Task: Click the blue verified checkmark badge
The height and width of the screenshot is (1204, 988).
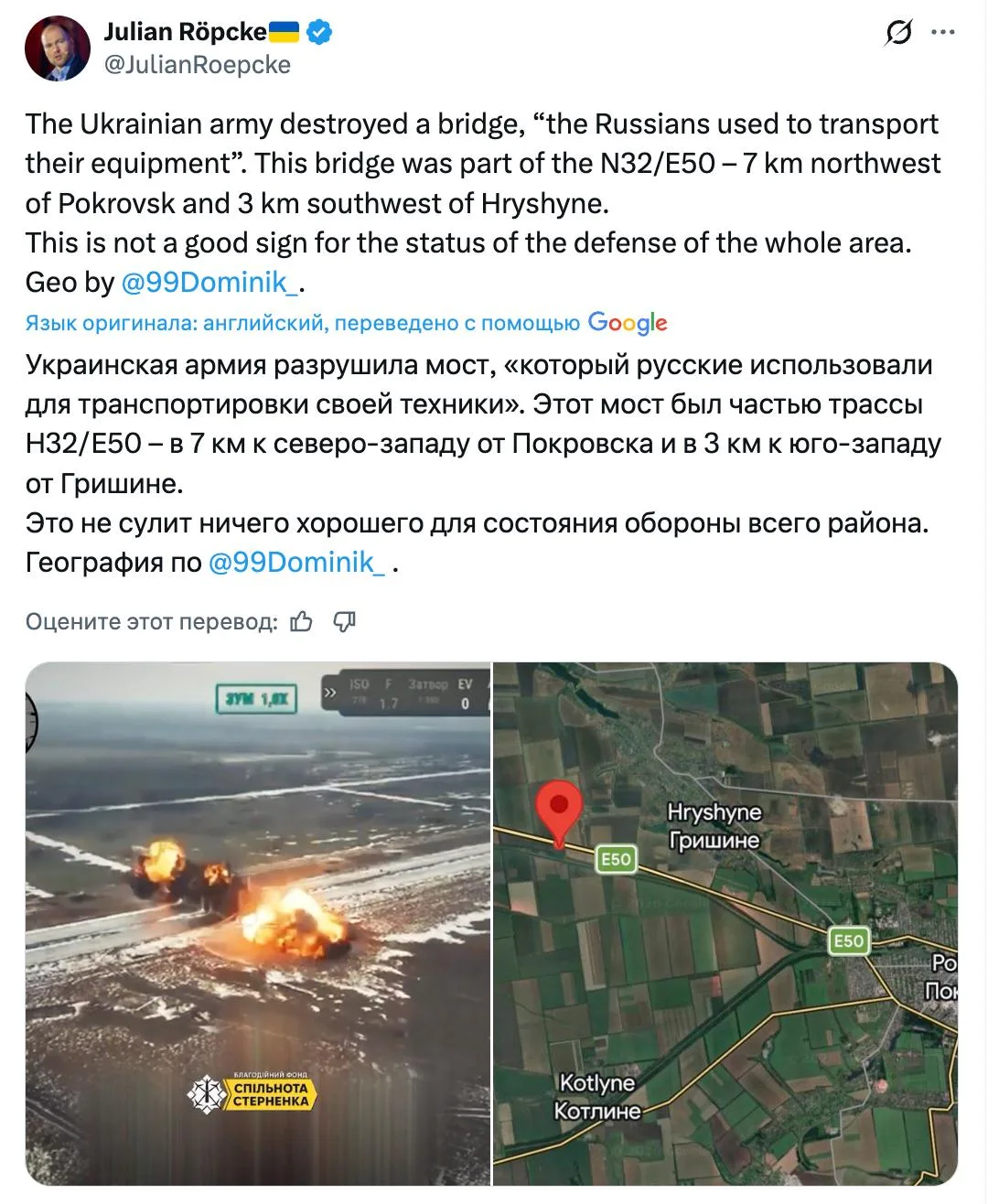Action: pos(318,32)
